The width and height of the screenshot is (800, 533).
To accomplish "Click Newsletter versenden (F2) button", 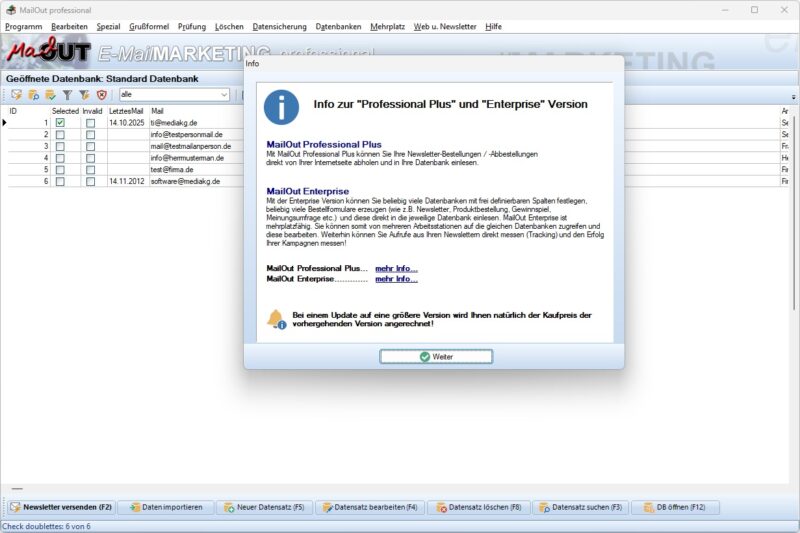I will 61,507.
